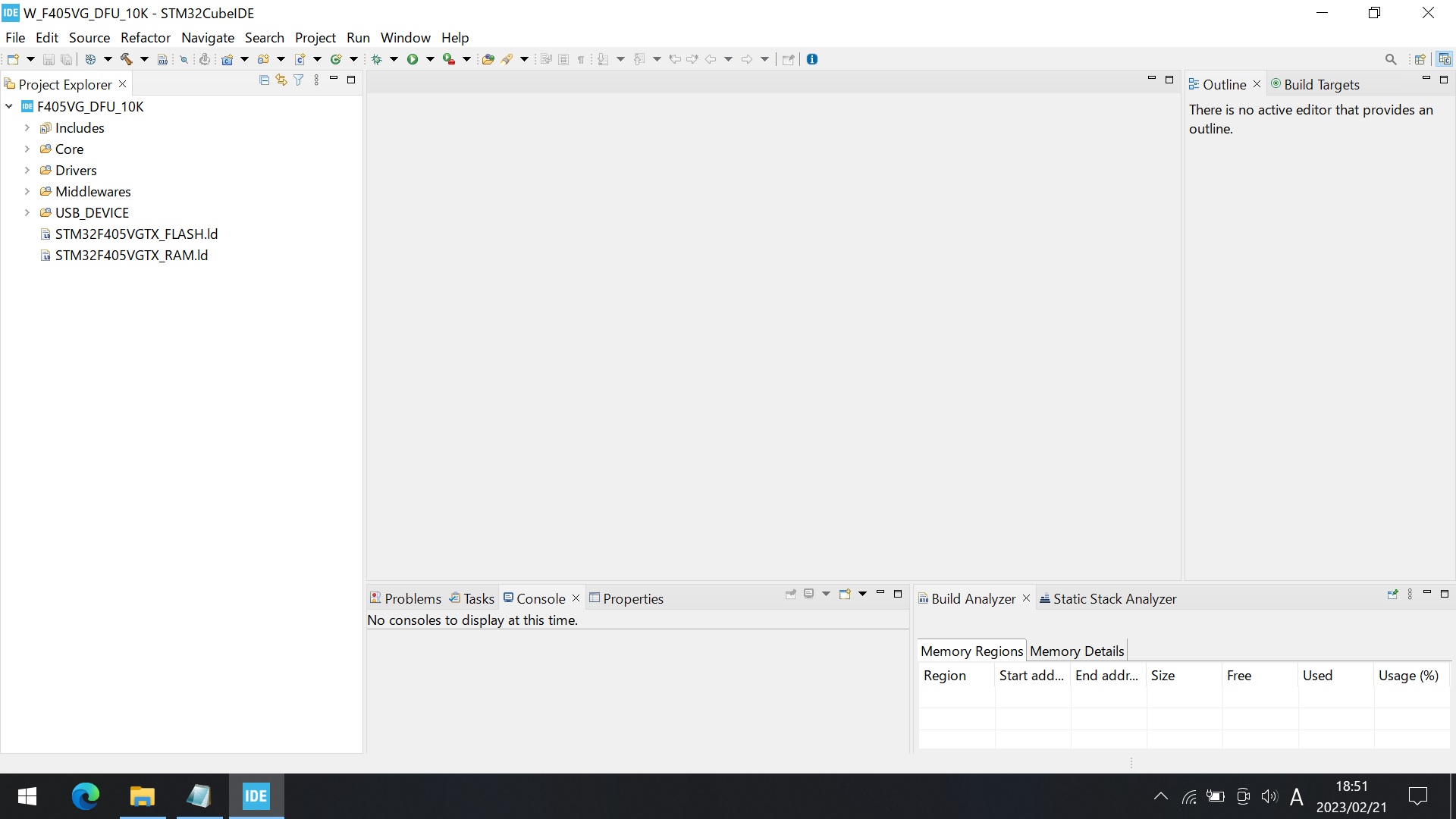Click the Skip All Breakpoints toolbar icon

(x=184, y=59)
